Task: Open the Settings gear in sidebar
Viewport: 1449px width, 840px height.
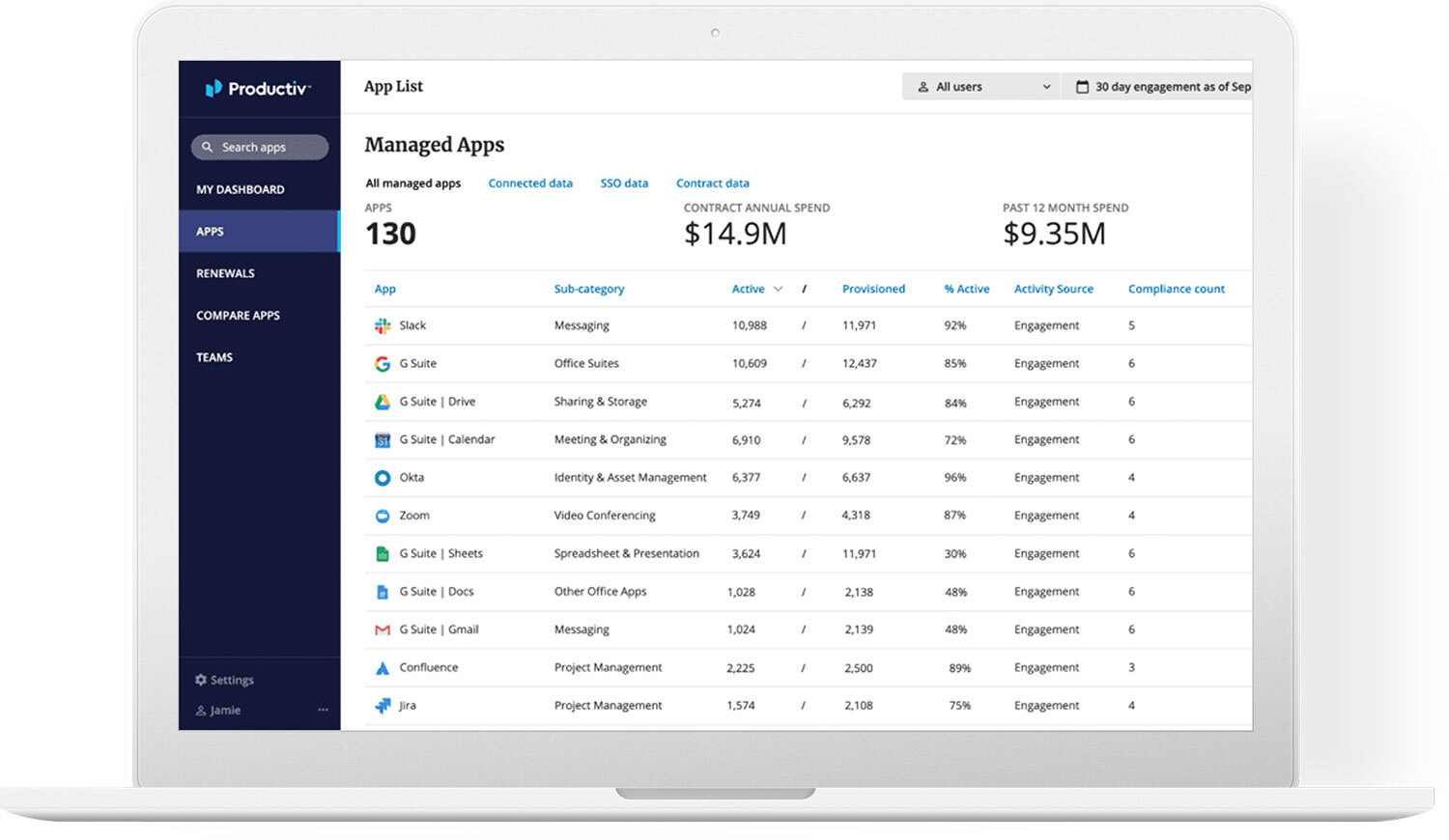Action: (201, 680)
